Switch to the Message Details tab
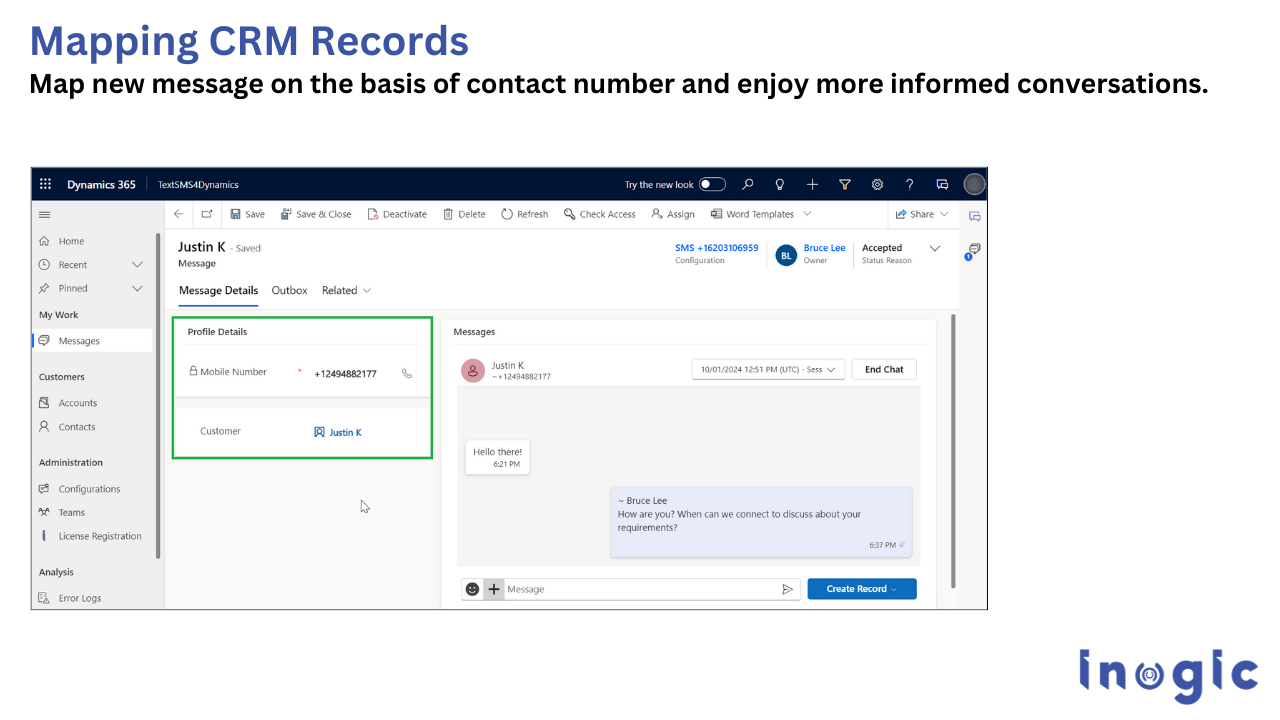 click(x=219, y=291)
